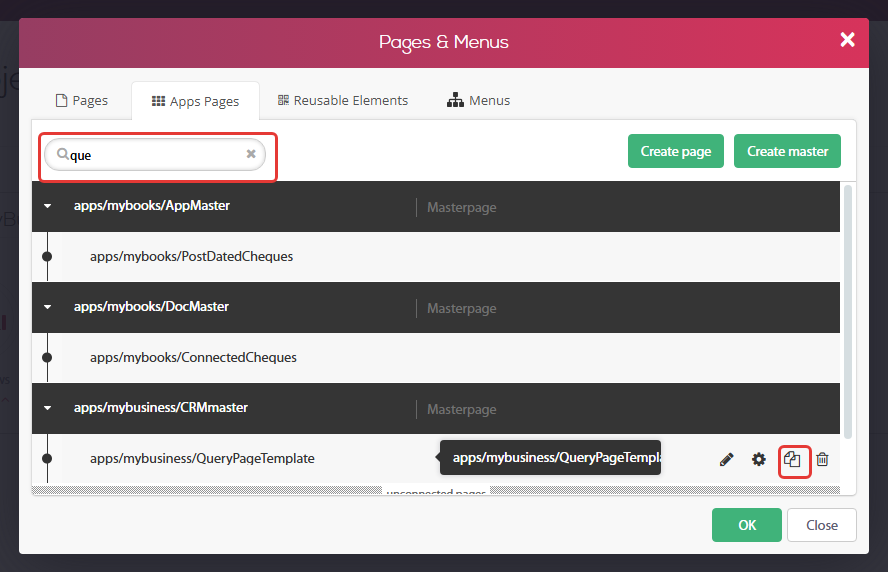The width and height of the screenshot is (888, 572).
Task: Click the apps/mybooks/DocMaster masterpage name
Action: tap(151, 306)
